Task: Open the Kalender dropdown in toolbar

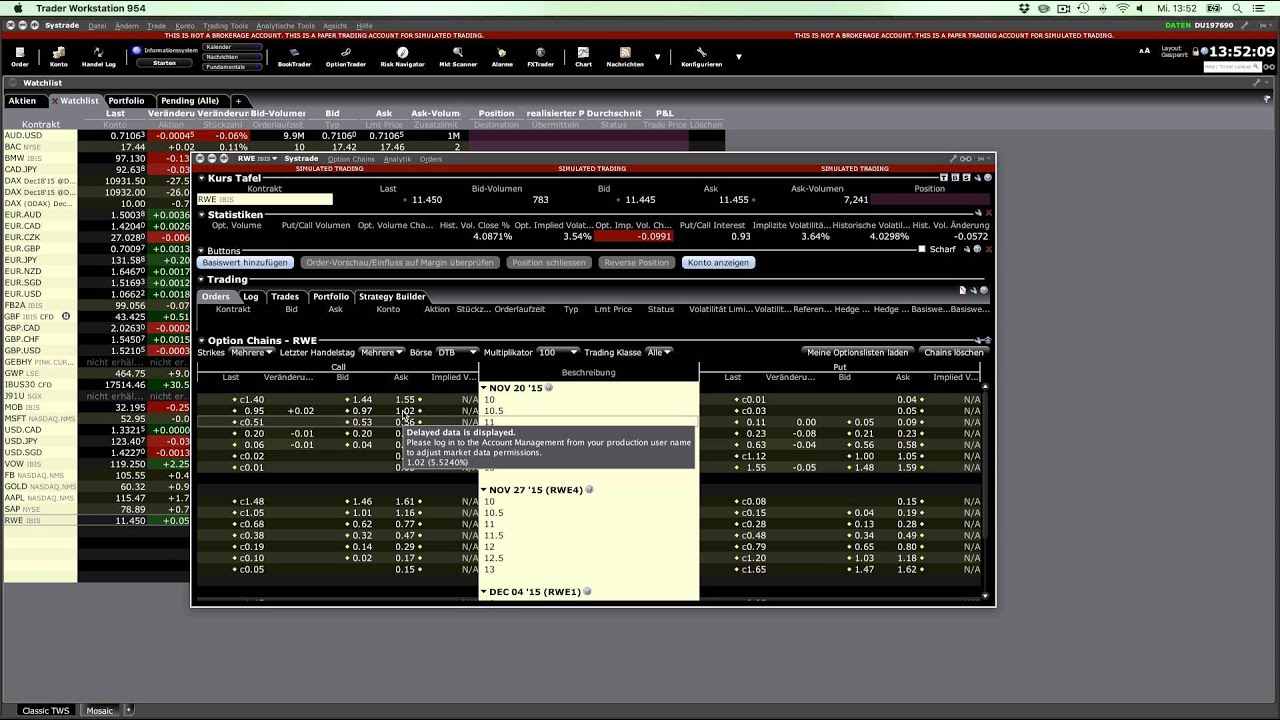Action: pyautogui.click(x=232, y=47)
